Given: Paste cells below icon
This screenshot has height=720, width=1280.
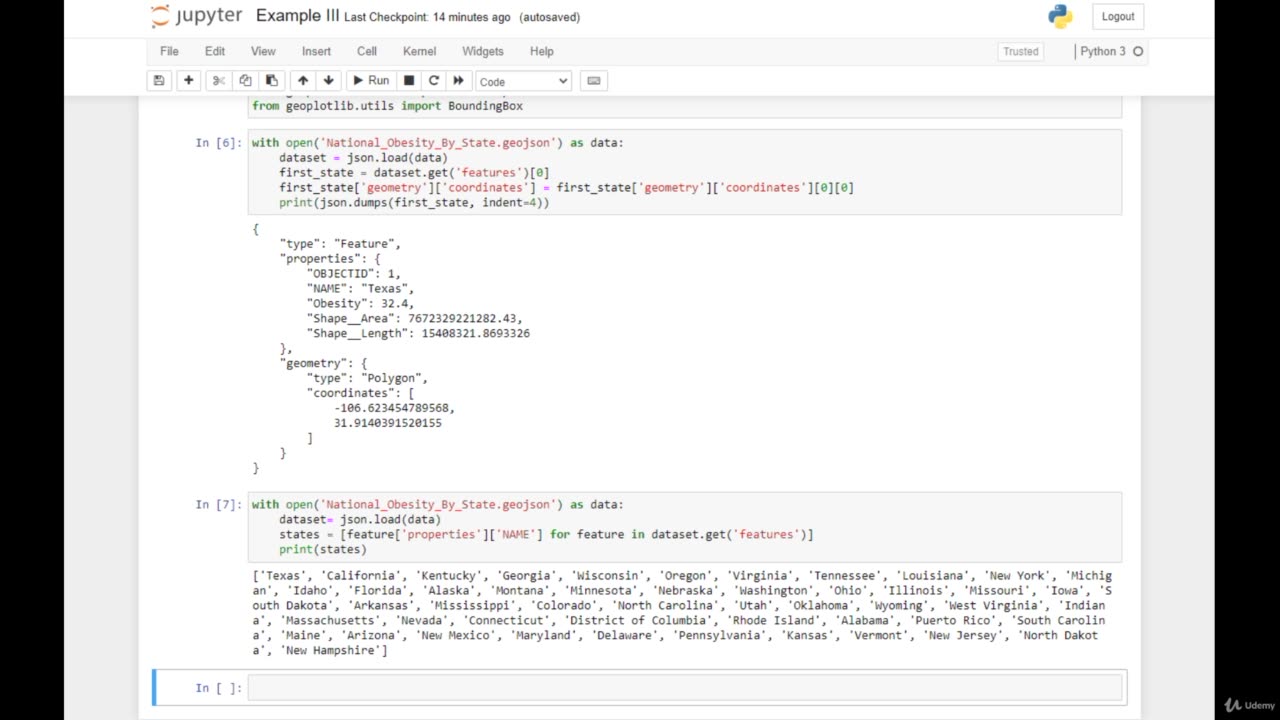Looking at the screenshot, I should [271, 81].
